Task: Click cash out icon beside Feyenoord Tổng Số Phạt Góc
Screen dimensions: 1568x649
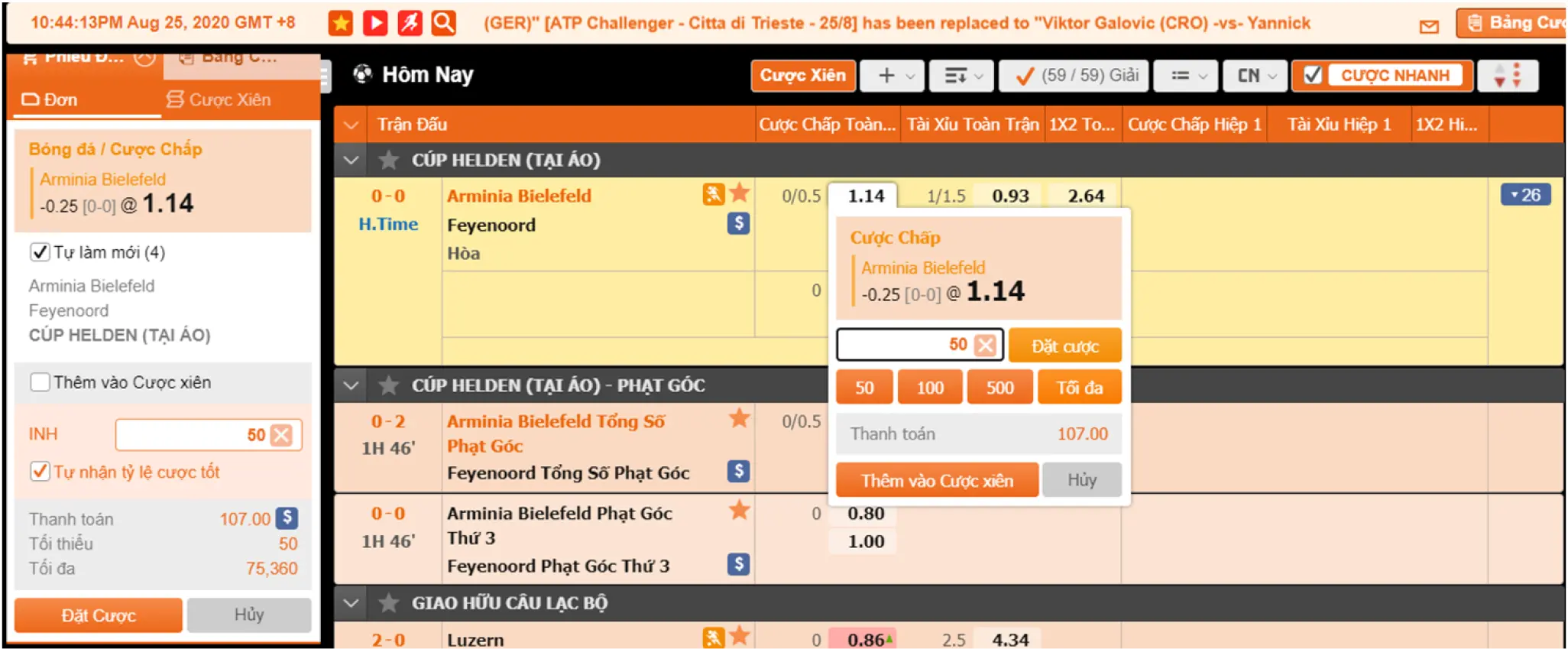Action: 738,471
